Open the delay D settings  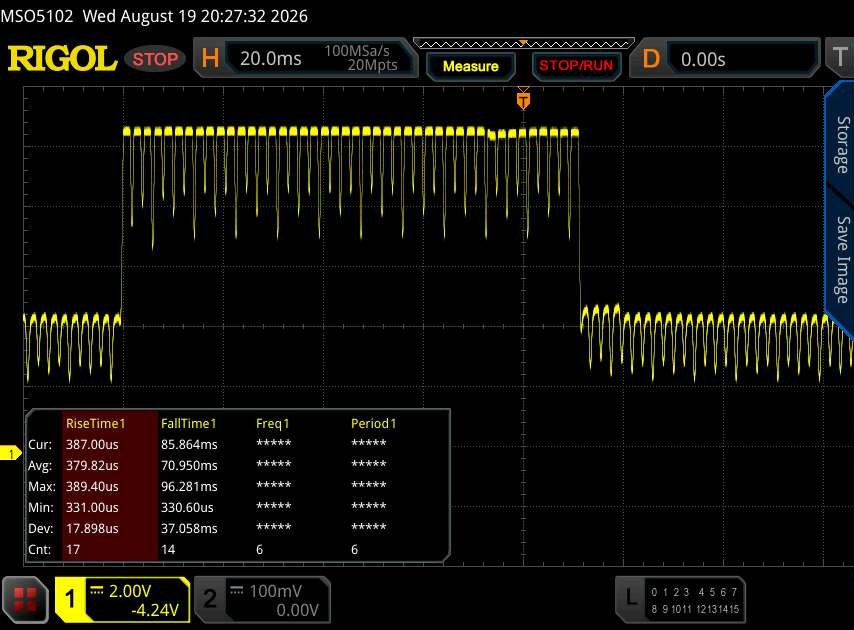651,58
